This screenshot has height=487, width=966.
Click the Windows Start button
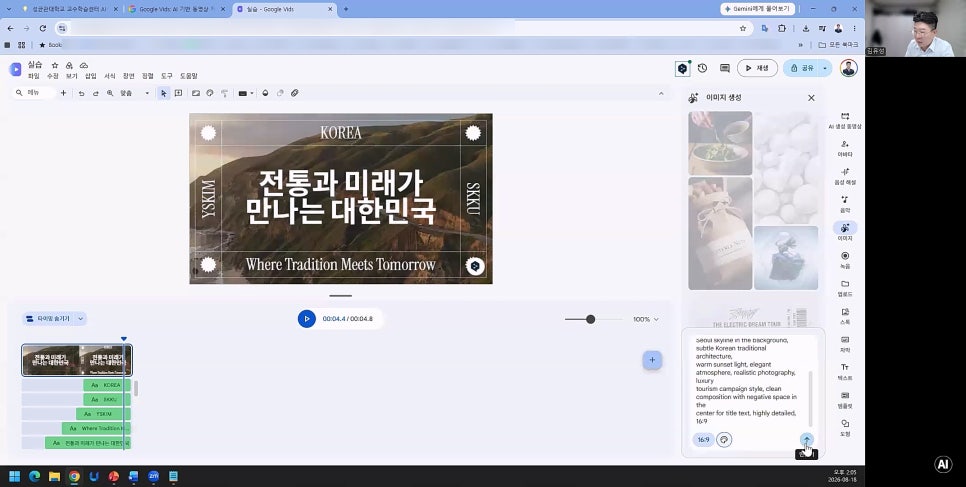coord(14,476)
